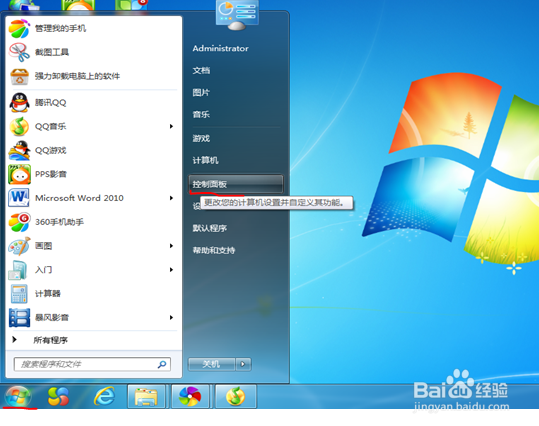Click PPS影音 label text

pyautogui.click(x=51, y=174)
